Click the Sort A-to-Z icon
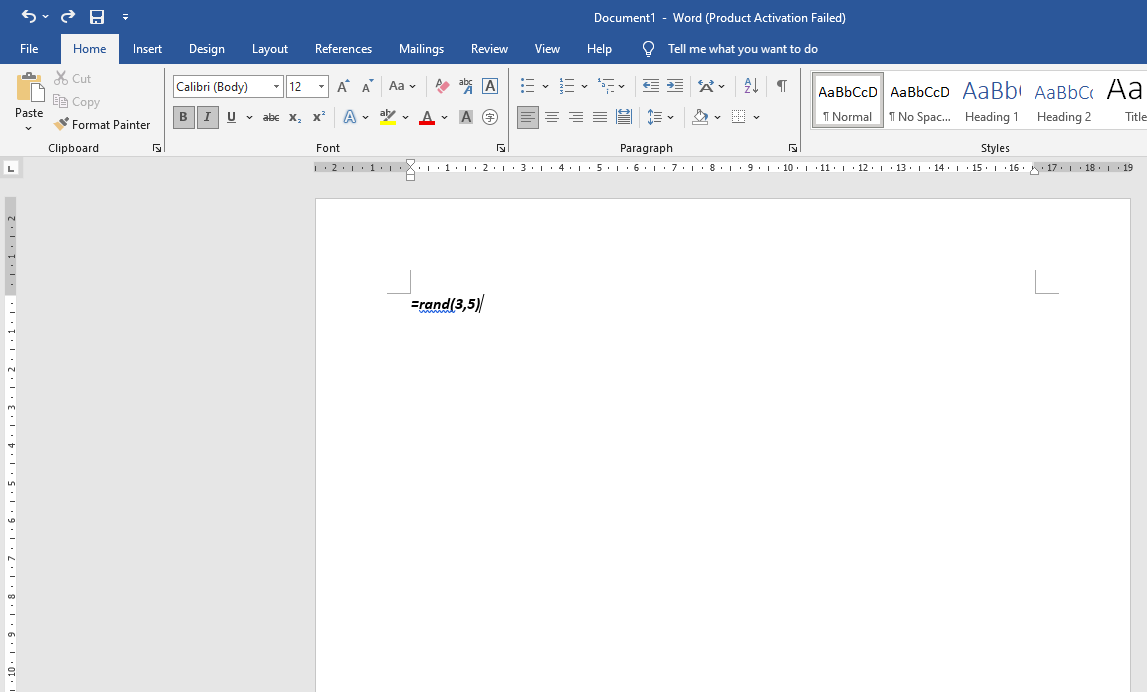Image resolution: width=1147 pixels, height=692 pixels. [751, 87]
